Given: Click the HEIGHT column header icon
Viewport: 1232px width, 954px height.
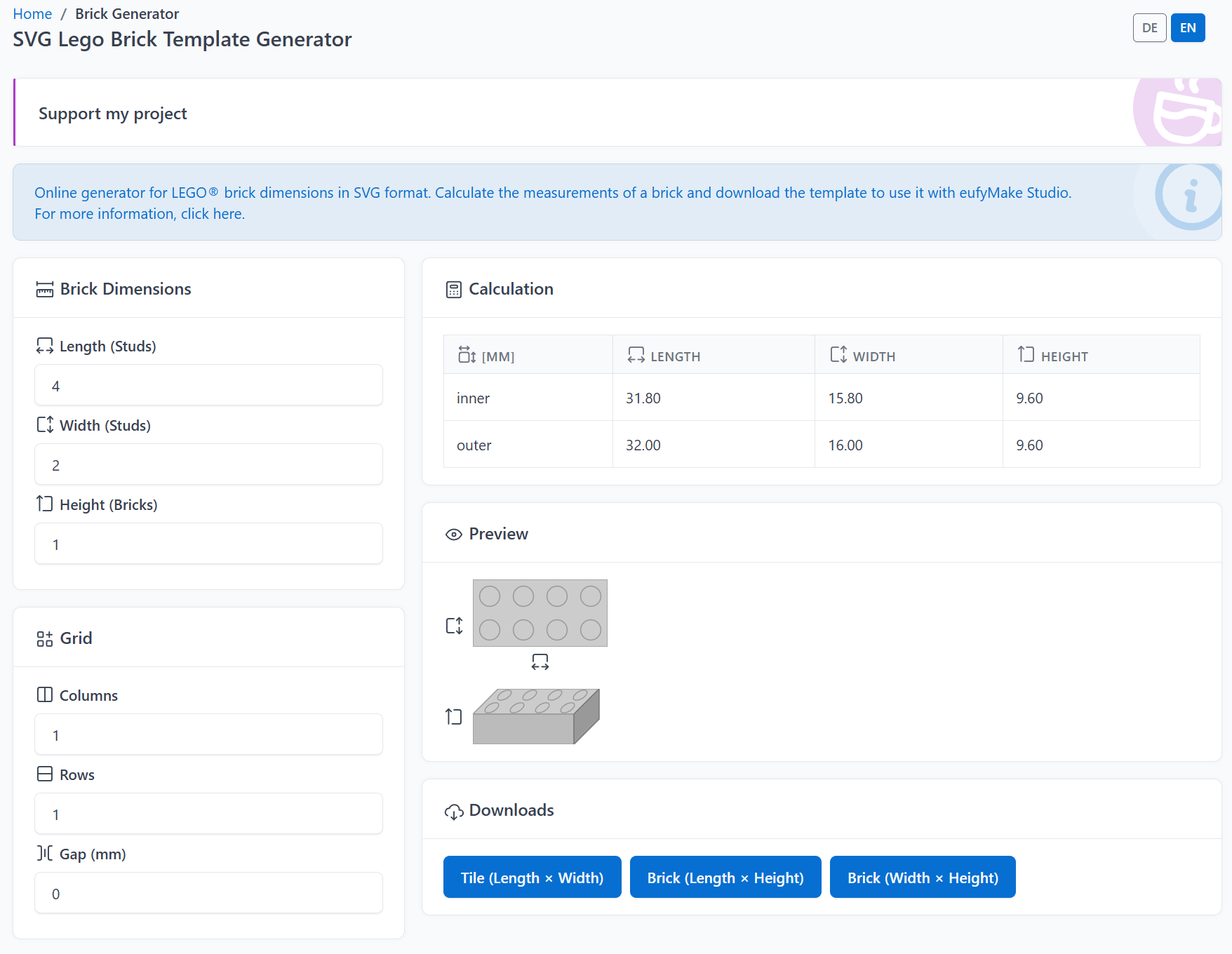Looking at the screenshot, I should (x=1026, y=354).
